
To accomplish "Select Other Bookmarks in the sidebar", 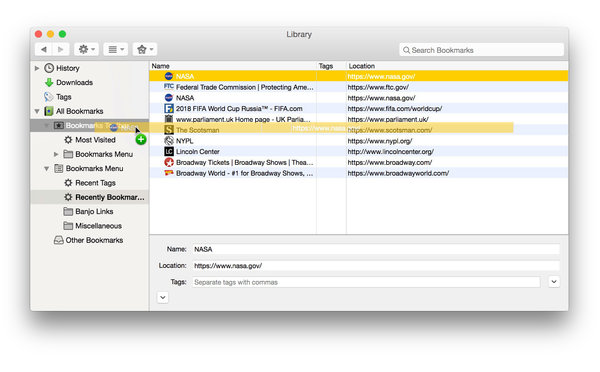I will [94, 240].
